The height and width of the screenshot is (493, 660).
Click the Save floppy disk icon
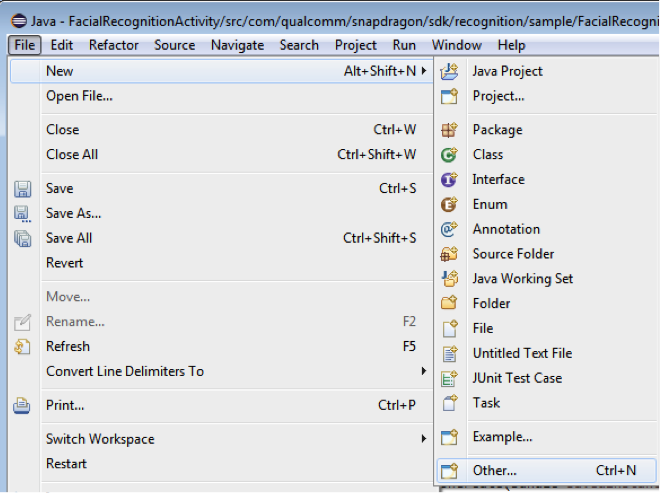23,189
